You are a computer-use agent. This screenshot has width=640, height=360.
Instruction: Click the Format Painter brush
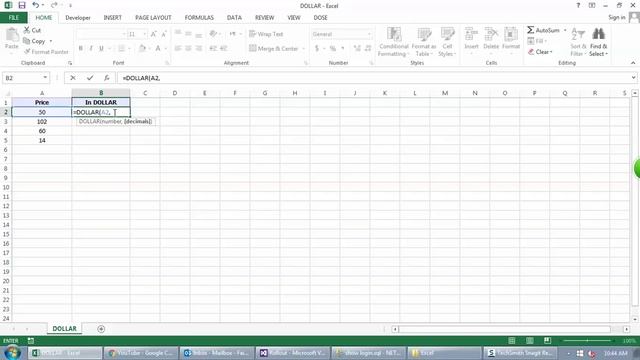coord(27,52)
